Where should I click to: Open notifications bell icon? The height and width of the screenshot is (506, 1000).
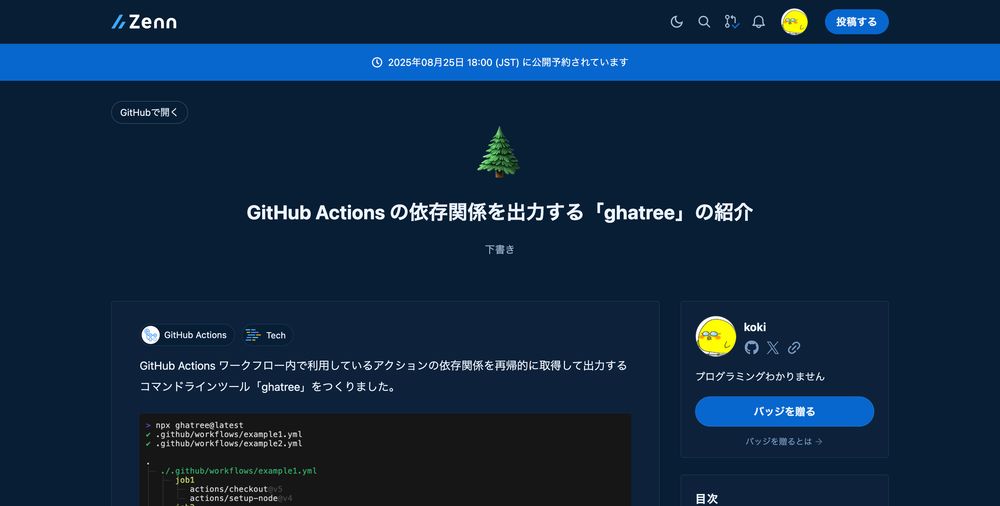758,22
